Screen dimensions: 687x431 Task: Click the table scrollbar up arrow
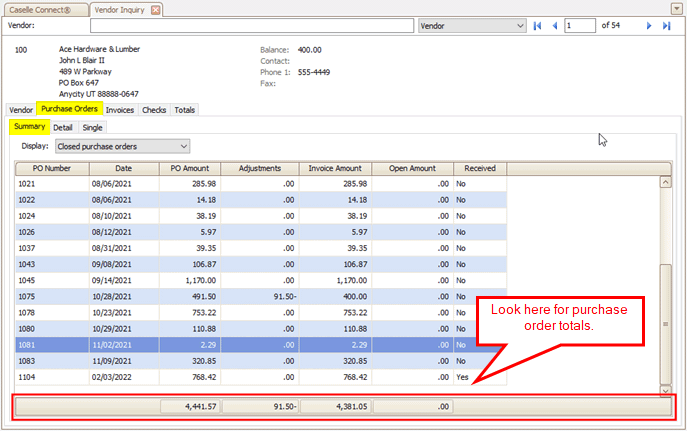coord(666,182)
